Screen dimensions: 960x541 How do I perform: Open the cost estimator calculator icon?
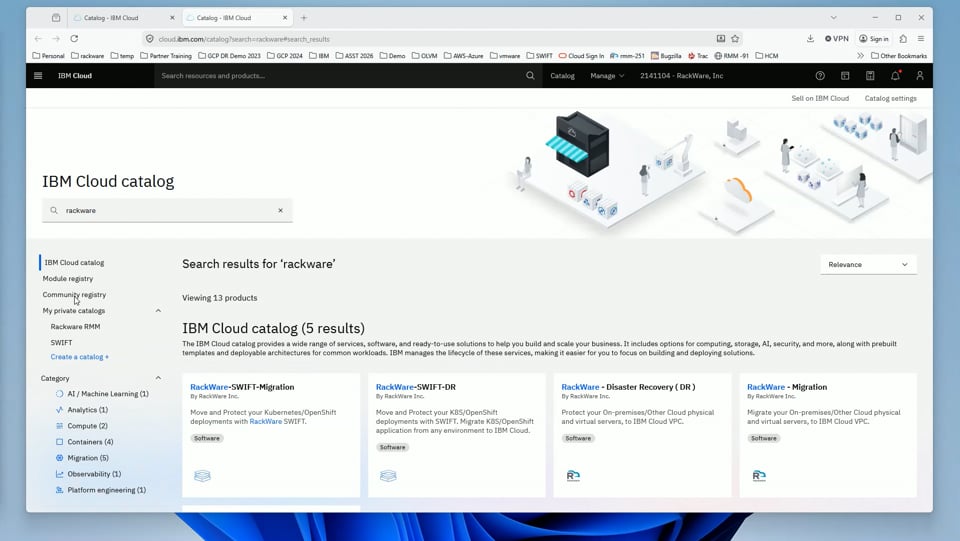coord(870,76)
